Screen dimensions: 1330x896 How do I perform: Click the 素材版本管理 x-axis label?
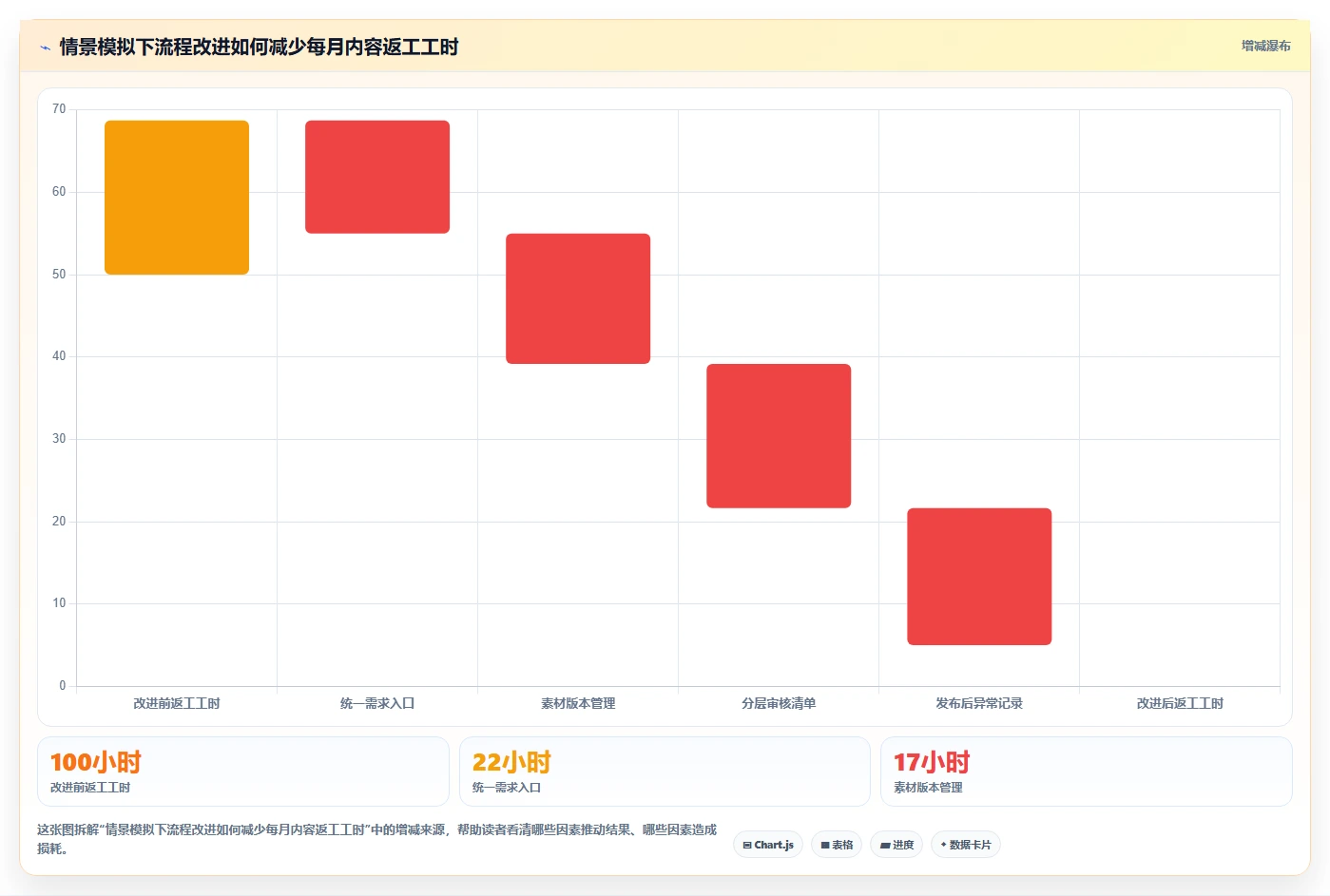coord(578,703)
